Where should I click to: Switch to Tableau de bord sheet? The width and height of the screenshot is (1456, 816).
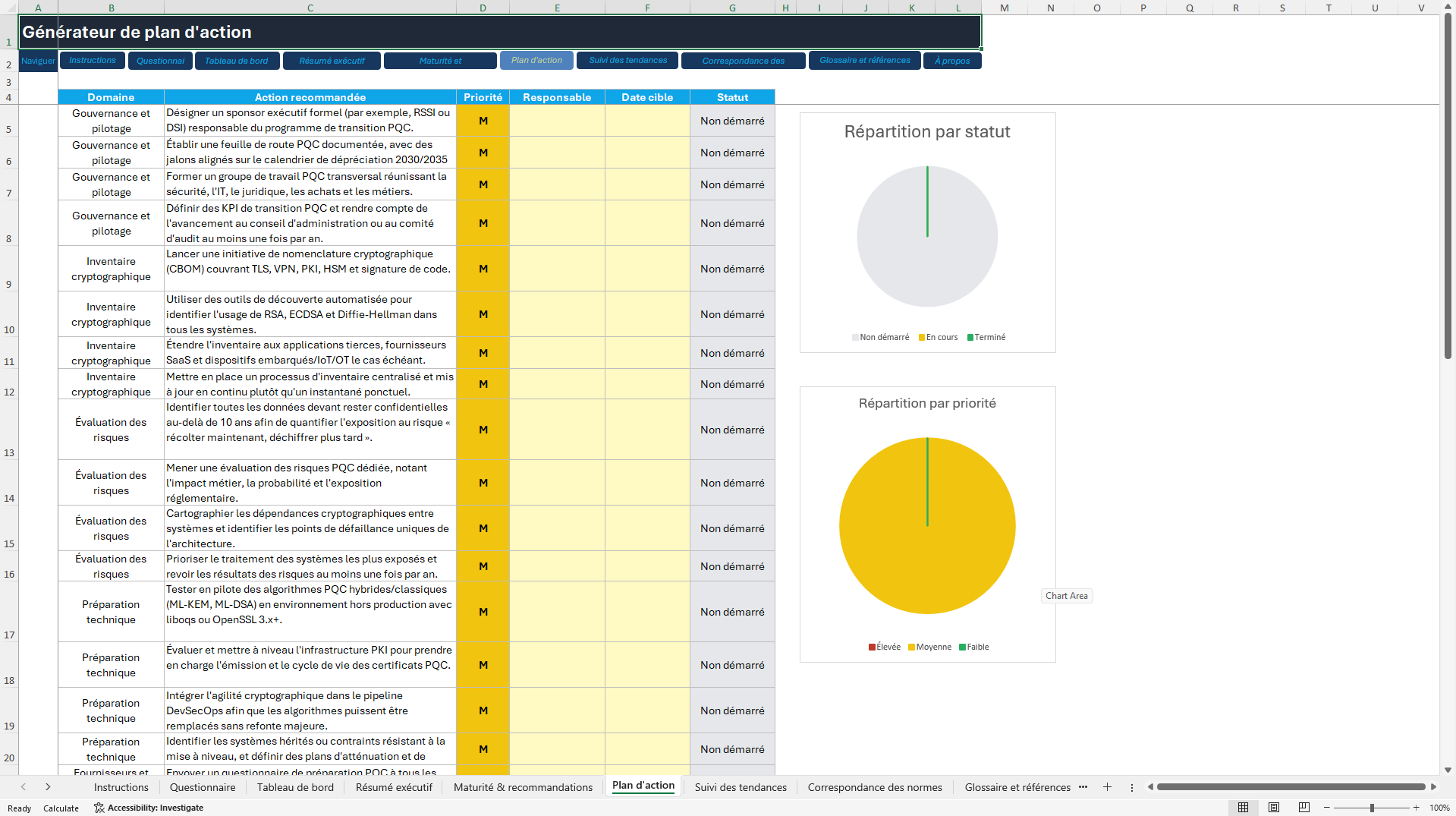click(295, 787)
